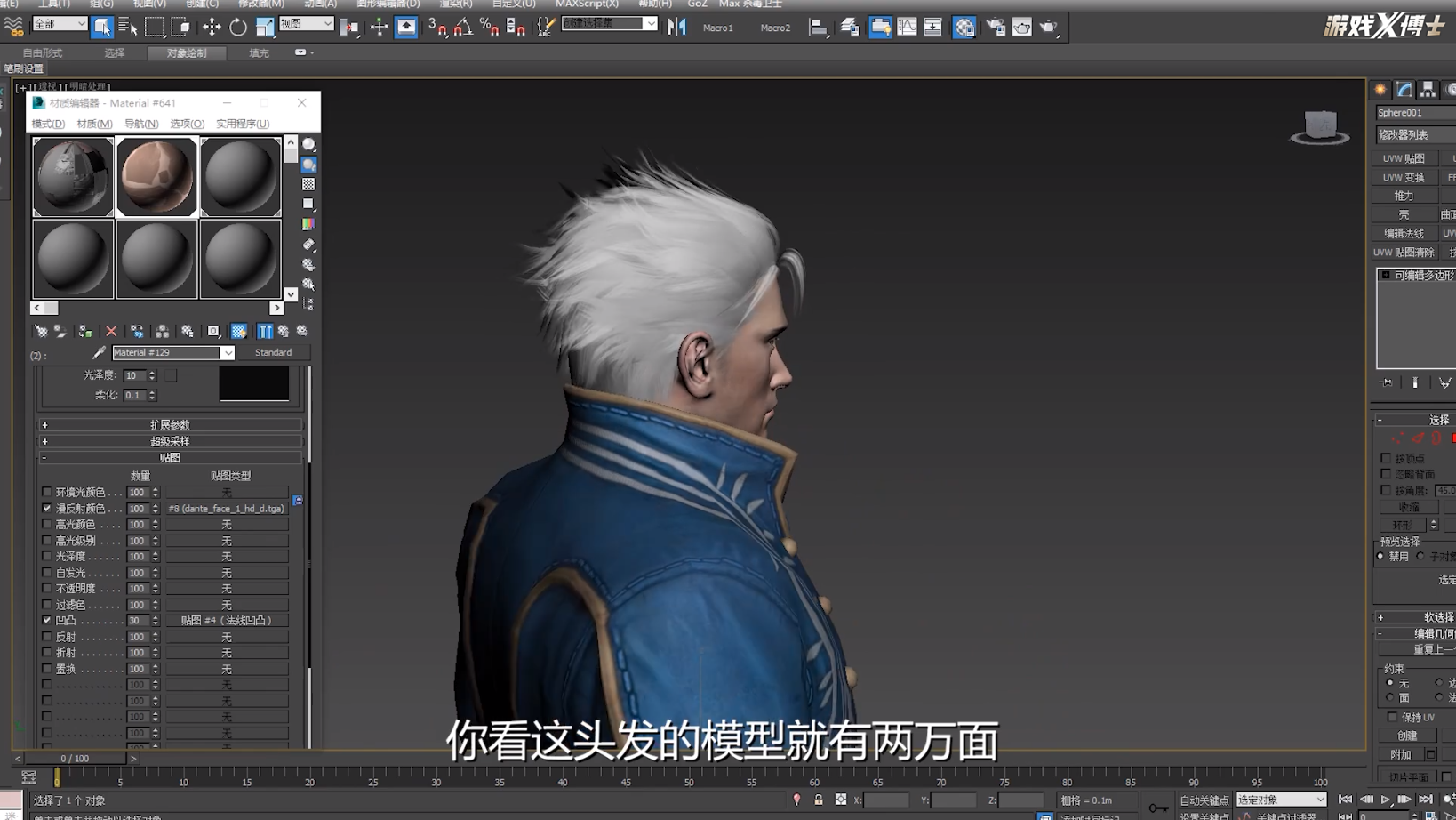Screen dimensions: 1456x820
Task: Check 按顶点 option in selection rollout
Action: coord(1386,458)
